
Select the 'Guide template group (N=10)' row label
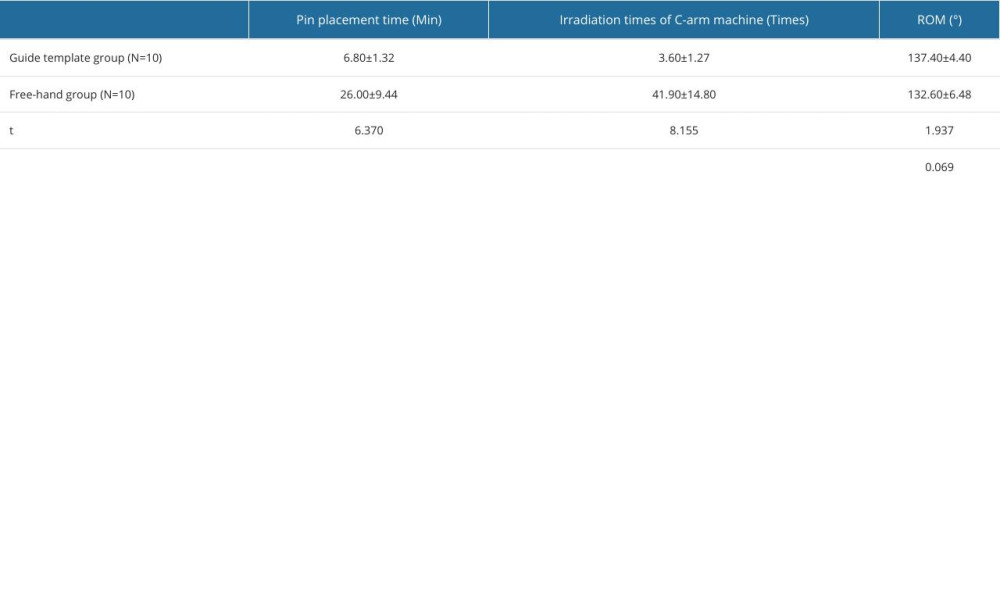pos(85,58)
